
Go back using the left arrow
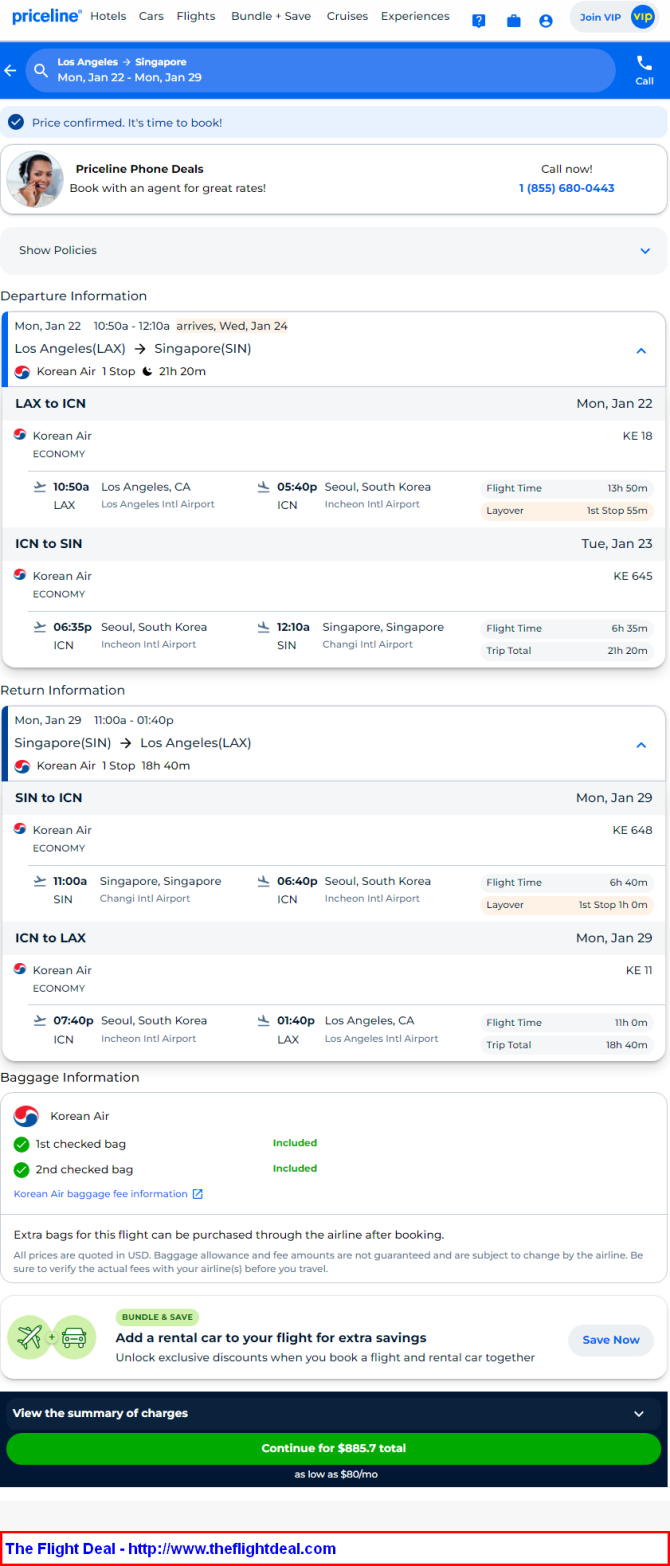coord(10,71)
